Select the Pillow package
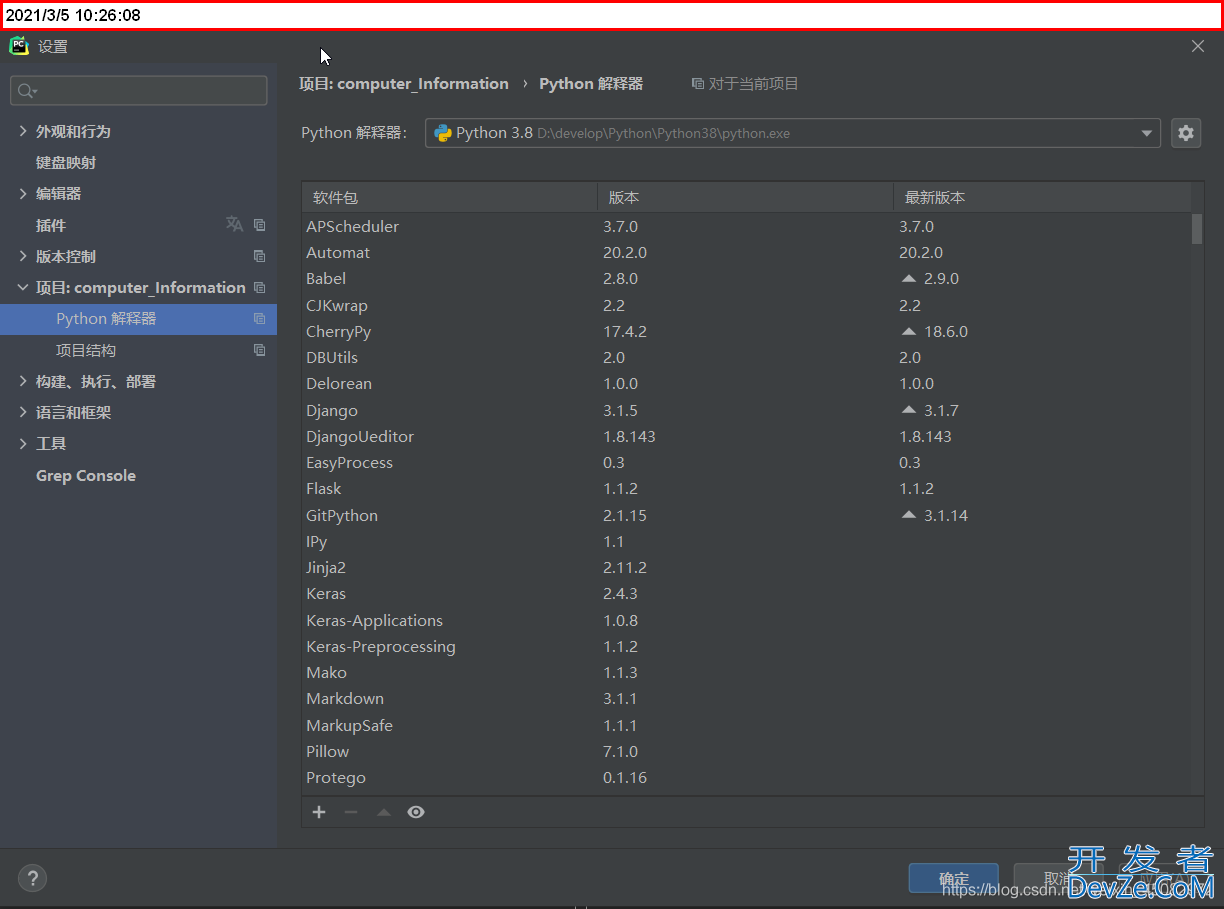This screenshot has height=909, width=1224. [x=746, y=751]
